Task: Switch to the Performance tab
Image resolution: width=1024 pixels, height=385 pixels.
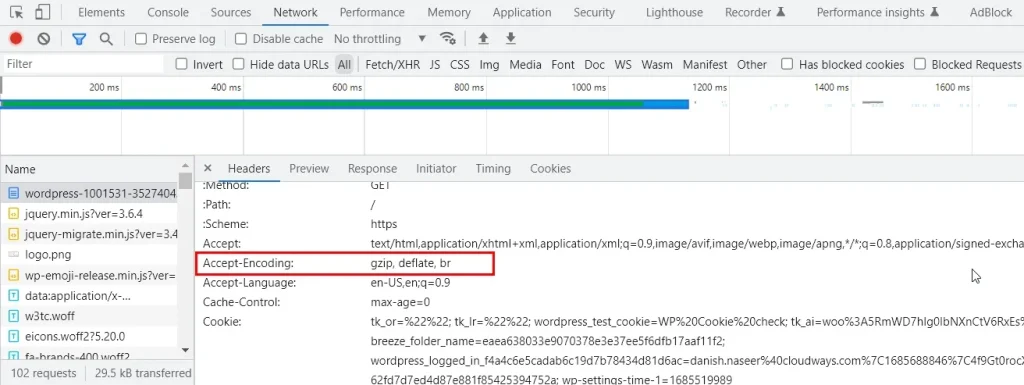Action: pyautogui.click(x=371, y=12)
